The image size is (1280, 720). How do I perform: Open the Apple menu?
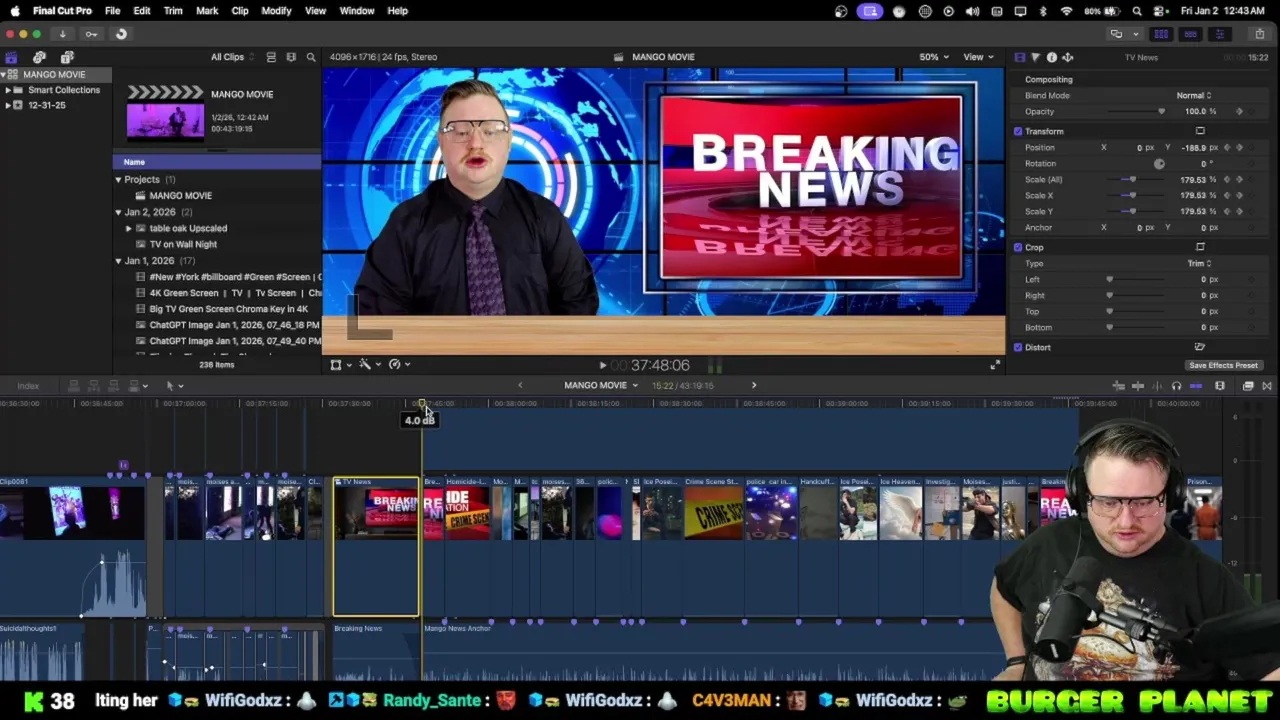click(x=15, y=11)
